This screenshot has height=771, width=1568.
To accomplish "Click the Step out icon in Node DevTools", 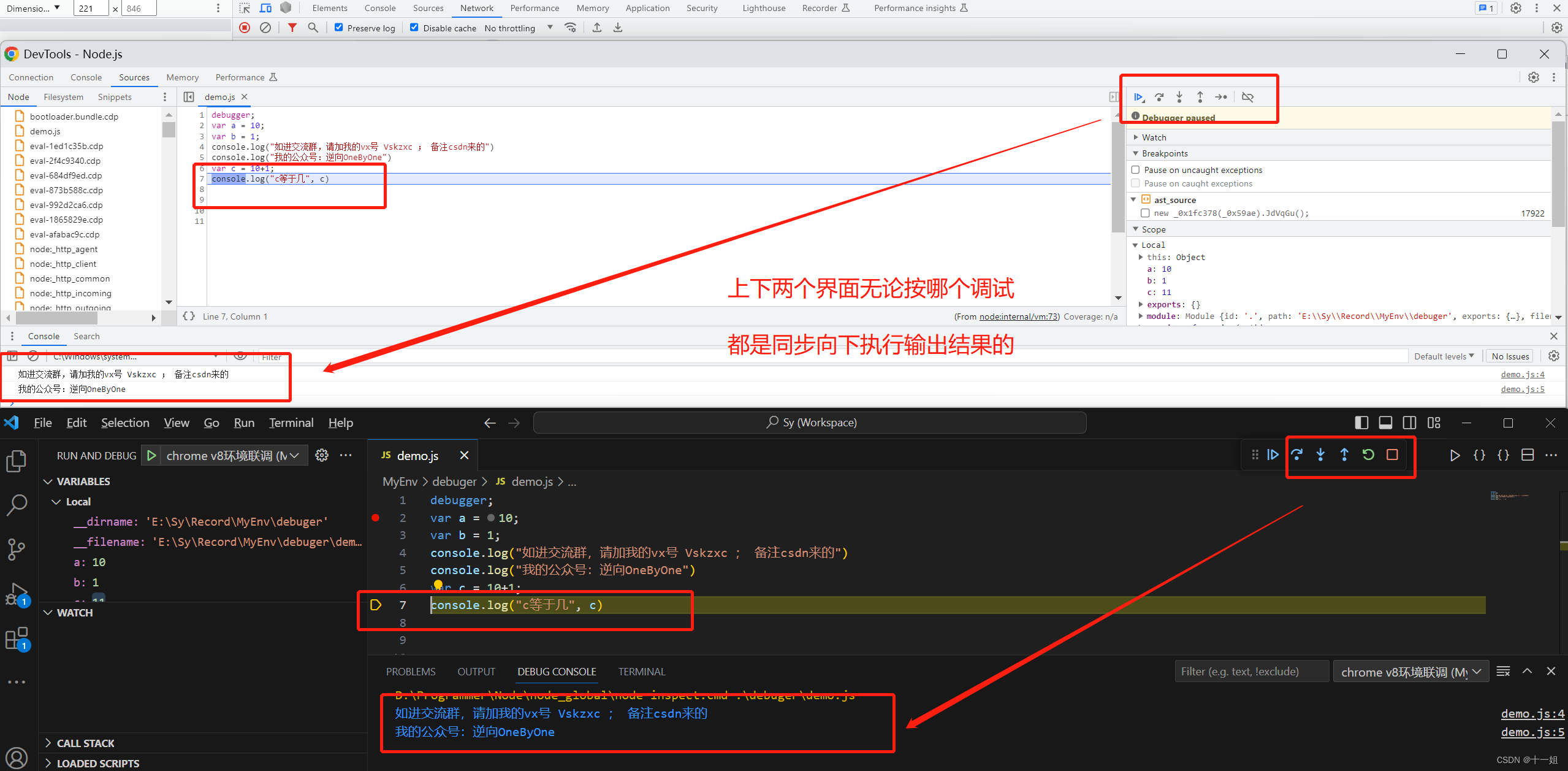I will (x=1200, y=97).
